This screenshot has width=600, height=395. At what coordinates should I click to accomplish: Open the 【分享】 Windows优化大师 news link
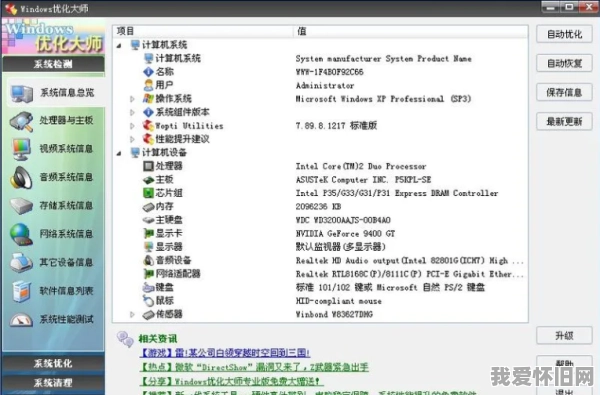coord(232,381)
